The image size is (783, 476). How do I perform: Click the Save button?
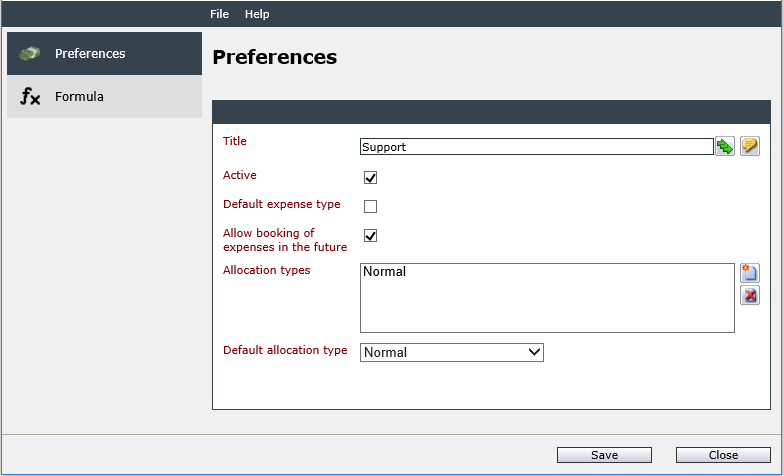[x=604, y=455]
